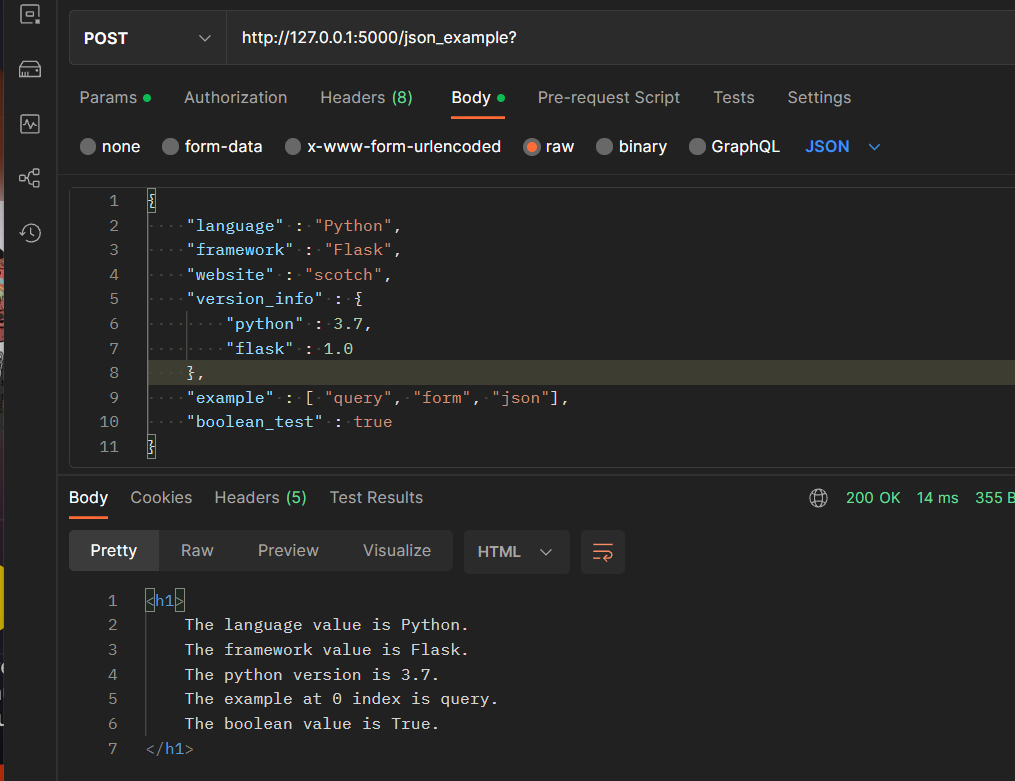Screen dimensions: 1015x781
Task: Open the Pre-request Script tab
Action: 608,98
